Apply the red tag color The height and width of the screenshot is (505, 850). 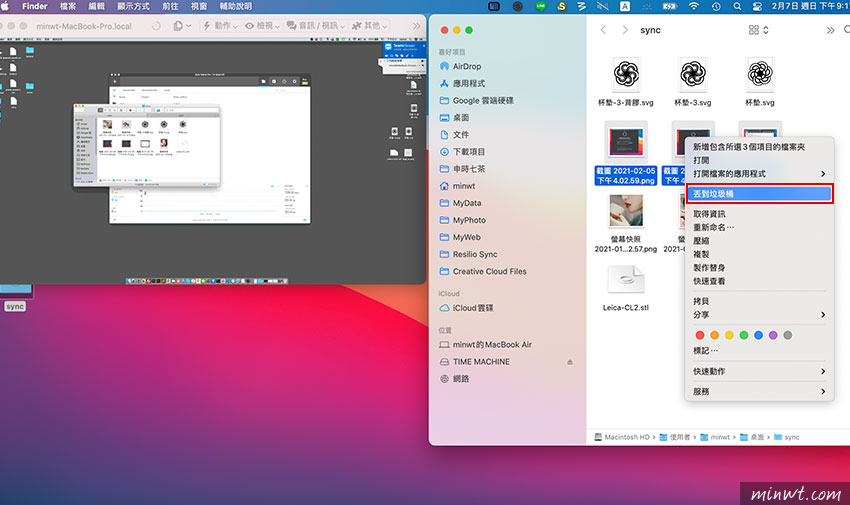700,335
